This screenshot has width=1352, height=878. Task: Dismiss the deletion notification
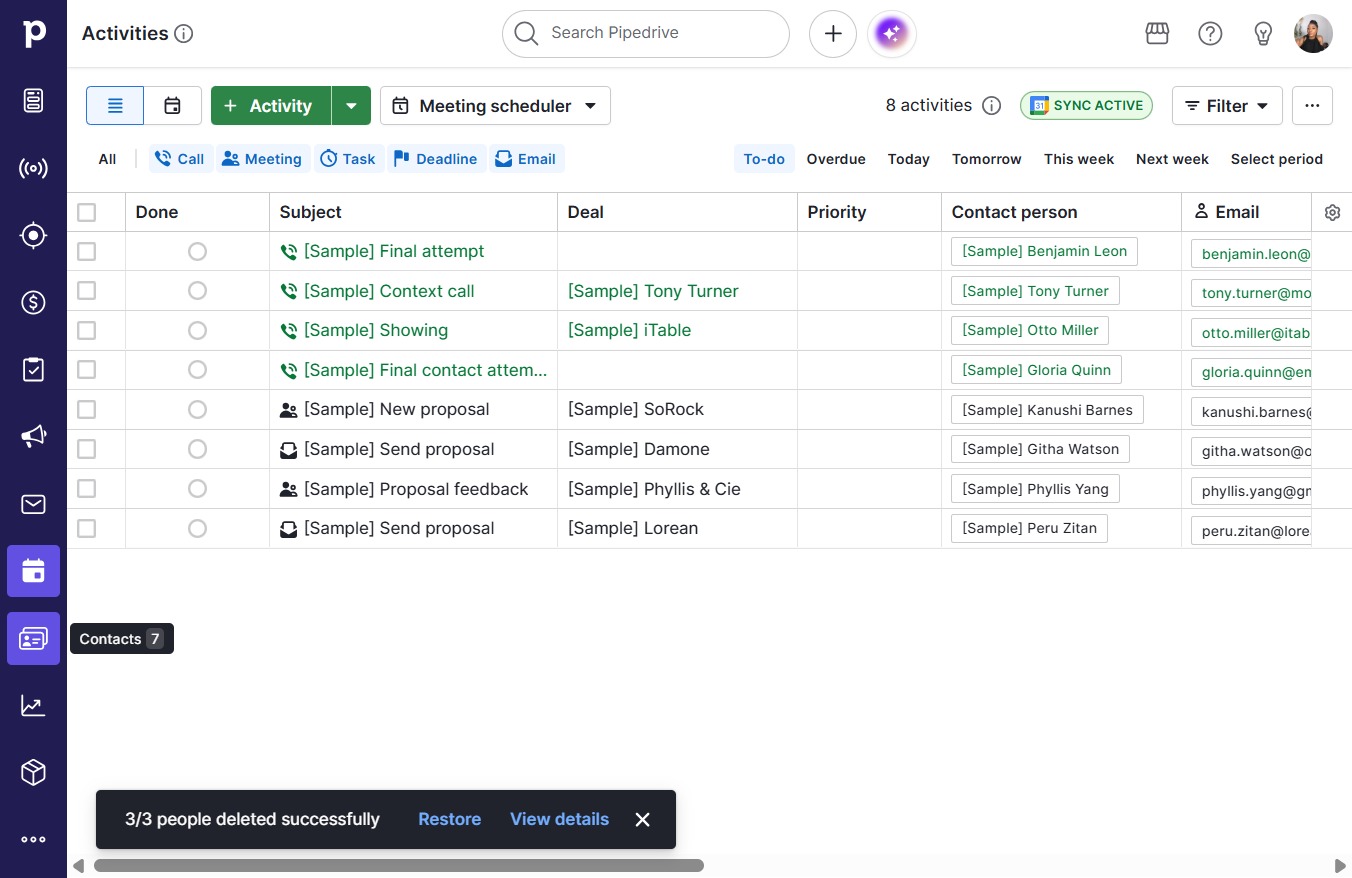click(x=642, y=819)
